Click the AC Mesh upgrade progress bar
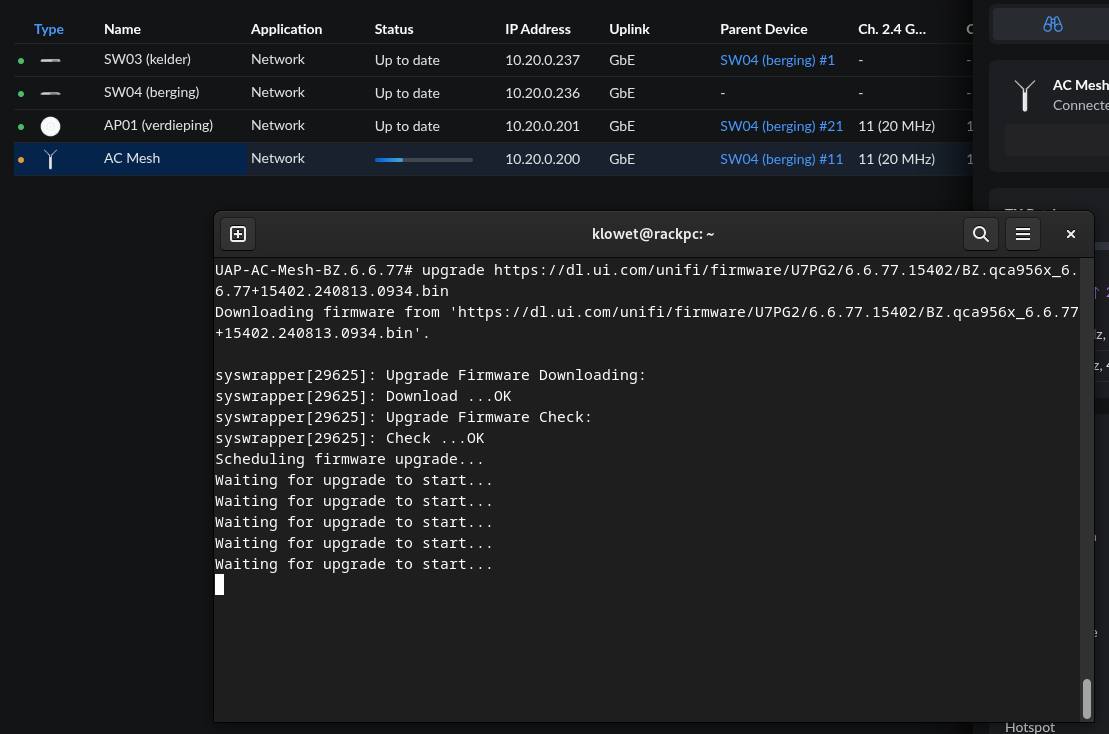The width and height of the screenshot is (1109, 734). pos(423,159)
